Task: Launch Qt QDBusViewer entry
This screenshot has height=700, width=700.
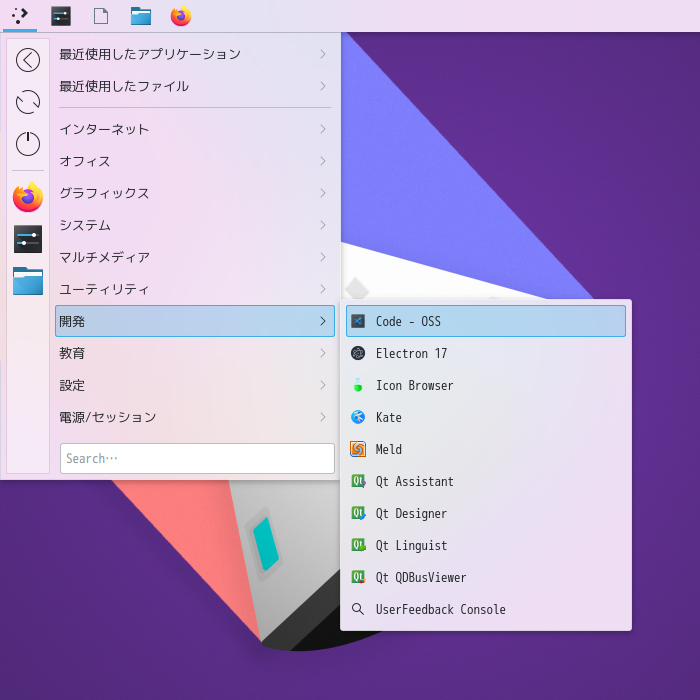Action: point(486,577)
